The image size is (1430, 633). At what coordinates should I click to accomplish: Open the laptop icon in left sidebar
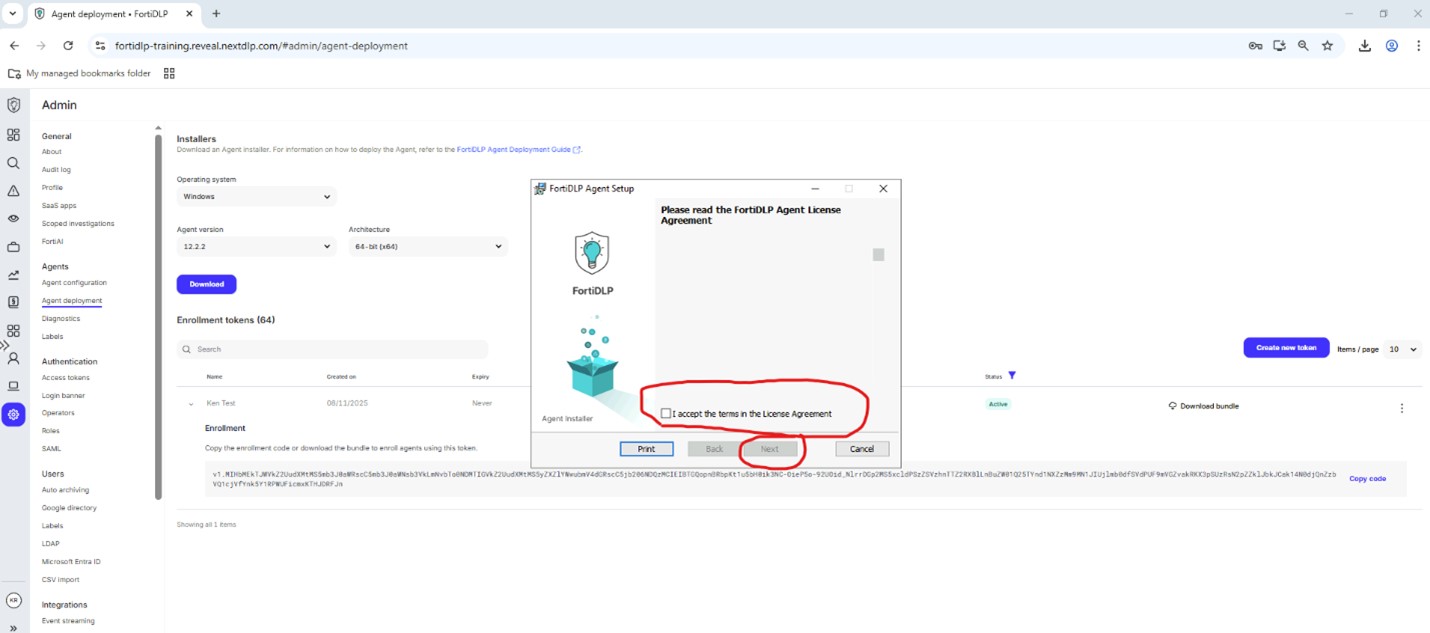pos(13,386)
